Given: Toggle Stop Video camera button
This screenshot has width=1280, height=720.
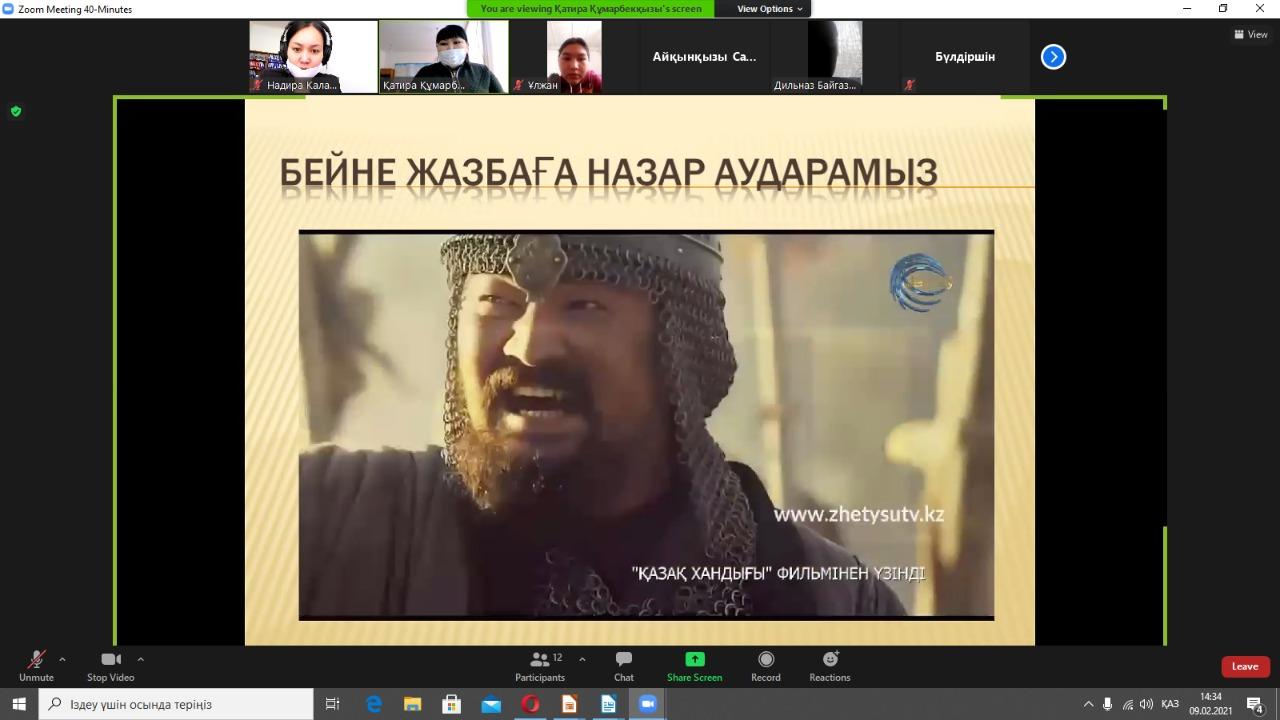Looking at the screenshot, I should click(110, 665).
